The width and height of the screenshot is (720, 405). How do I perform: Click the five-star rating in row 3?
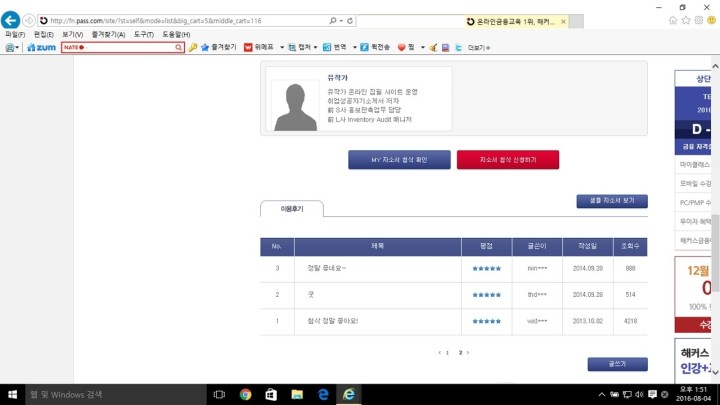pos(487,269)
